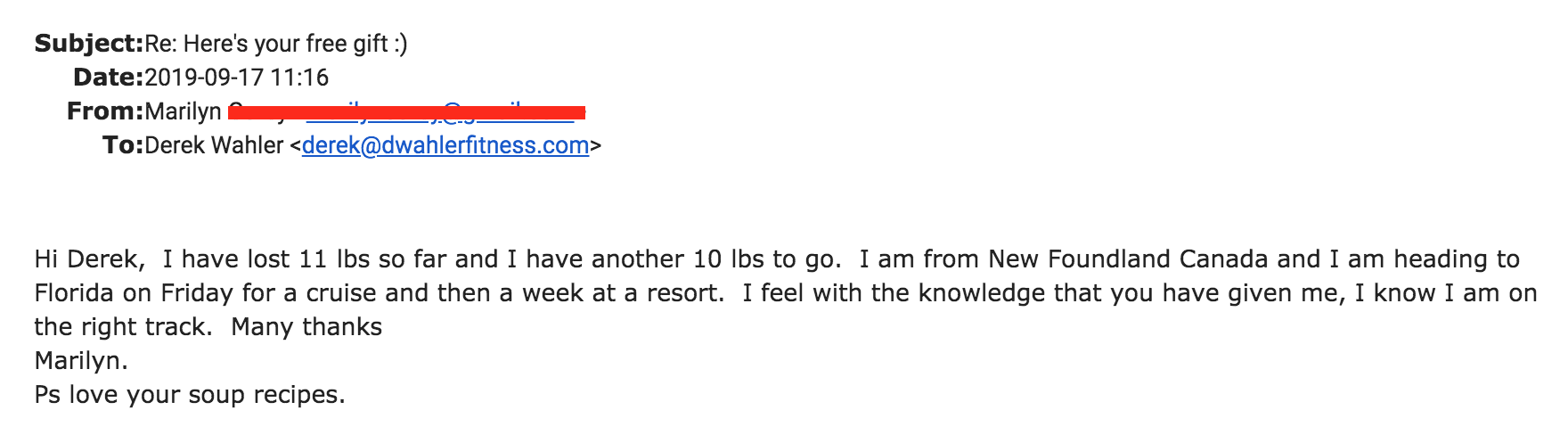This screenshot has width=1568, height=435.
Task: Open the derek@dwahlerfitness.com email link
Action: click(x=445, y=145)
